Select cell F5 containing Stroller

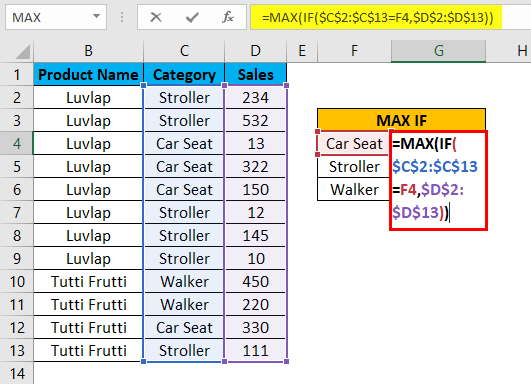click(354, 167)
